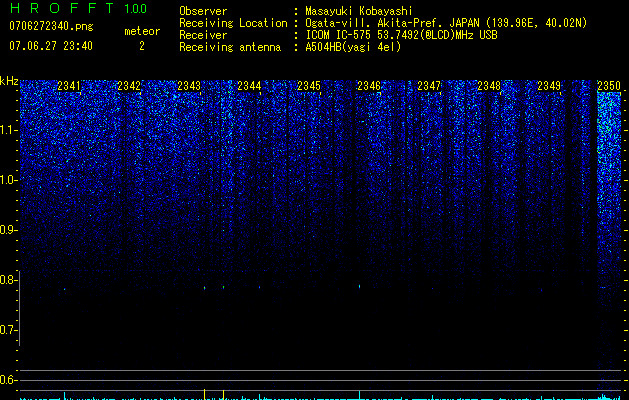Click the meteor count value 2

coord(142,46)
